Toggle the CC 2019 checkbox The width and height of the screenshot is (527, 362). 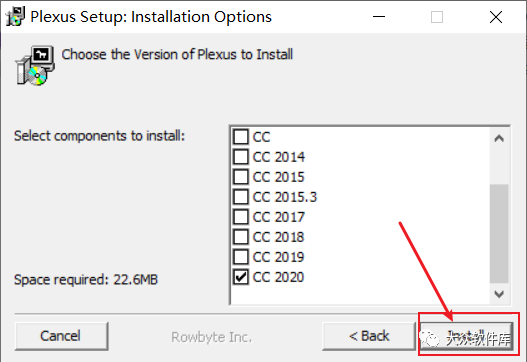[x=241, y=257]
